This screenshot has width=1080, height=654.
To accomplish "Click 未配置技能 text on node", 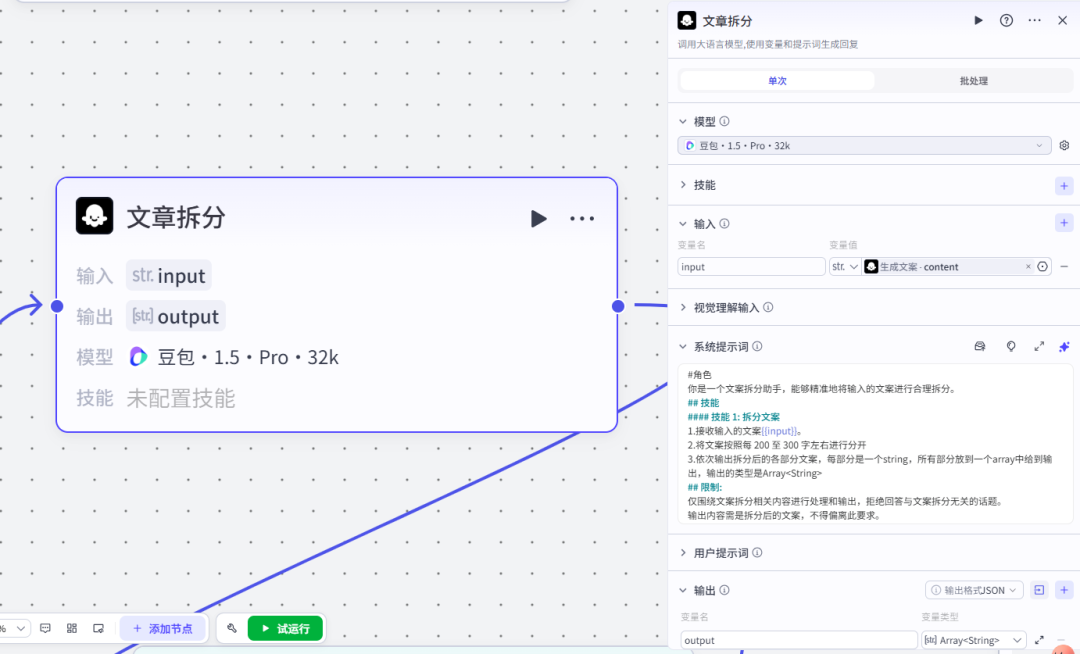I will pos(180,398).
